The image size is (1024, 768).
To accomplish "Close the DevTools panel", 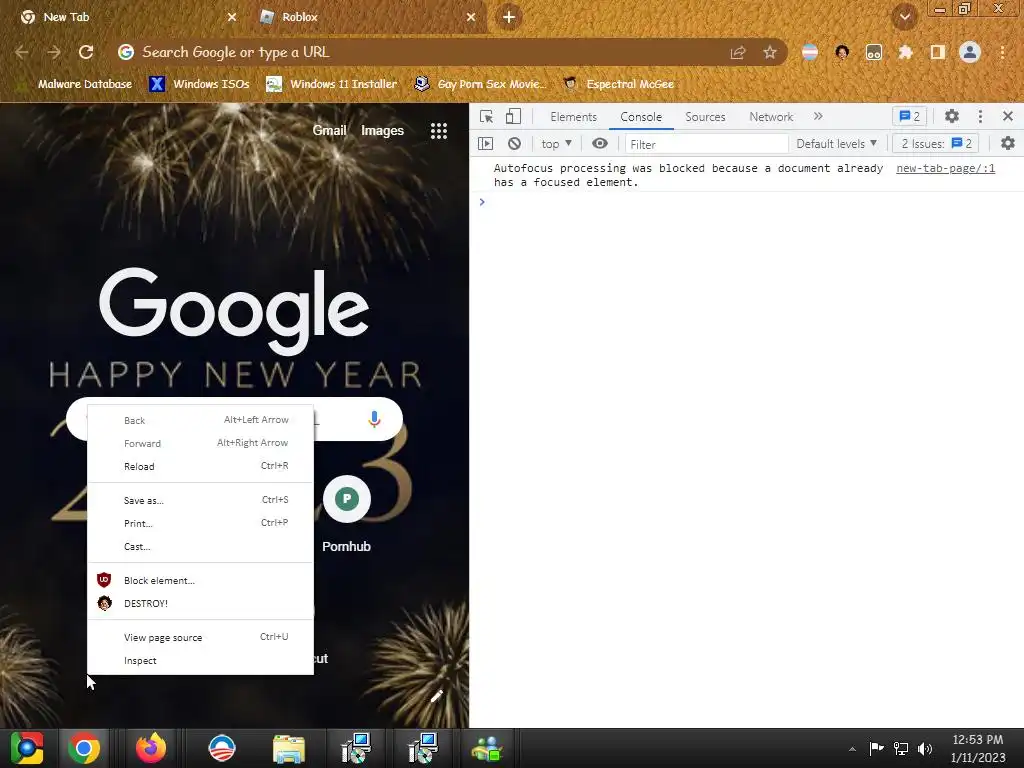I will 1008,116.
